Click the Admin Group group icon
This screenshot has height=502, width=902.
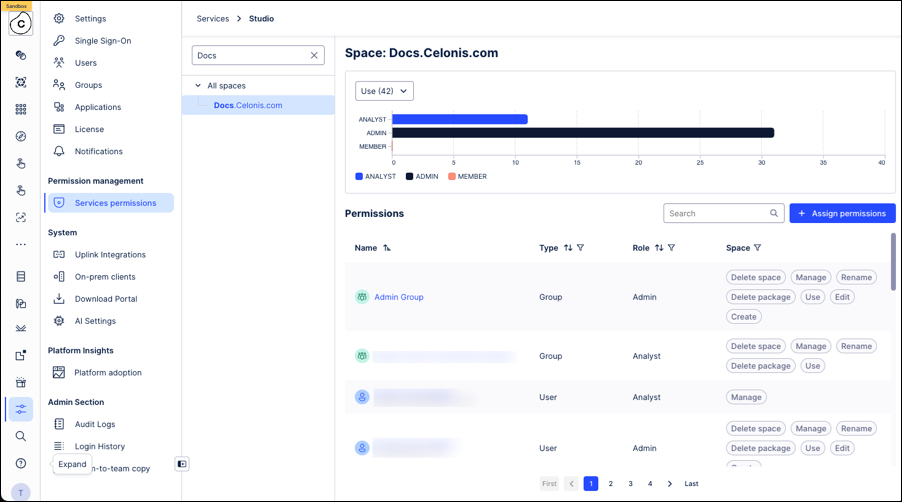[x=362, y=297]
